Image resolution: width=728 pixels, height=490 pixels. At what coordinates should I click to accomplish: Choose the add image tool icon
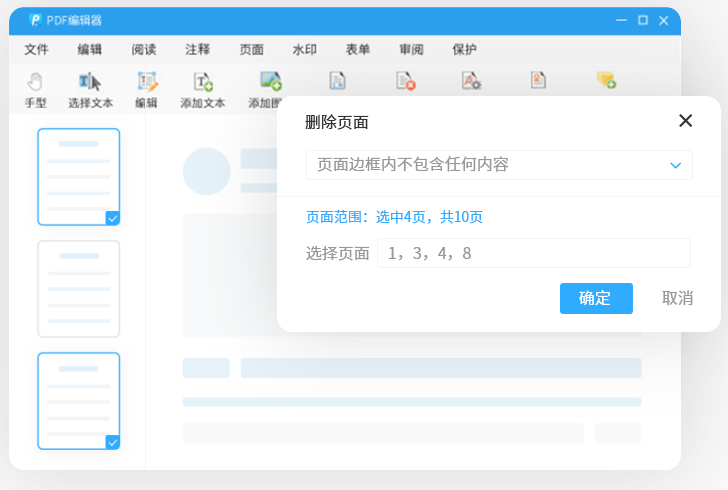[271, 81]
